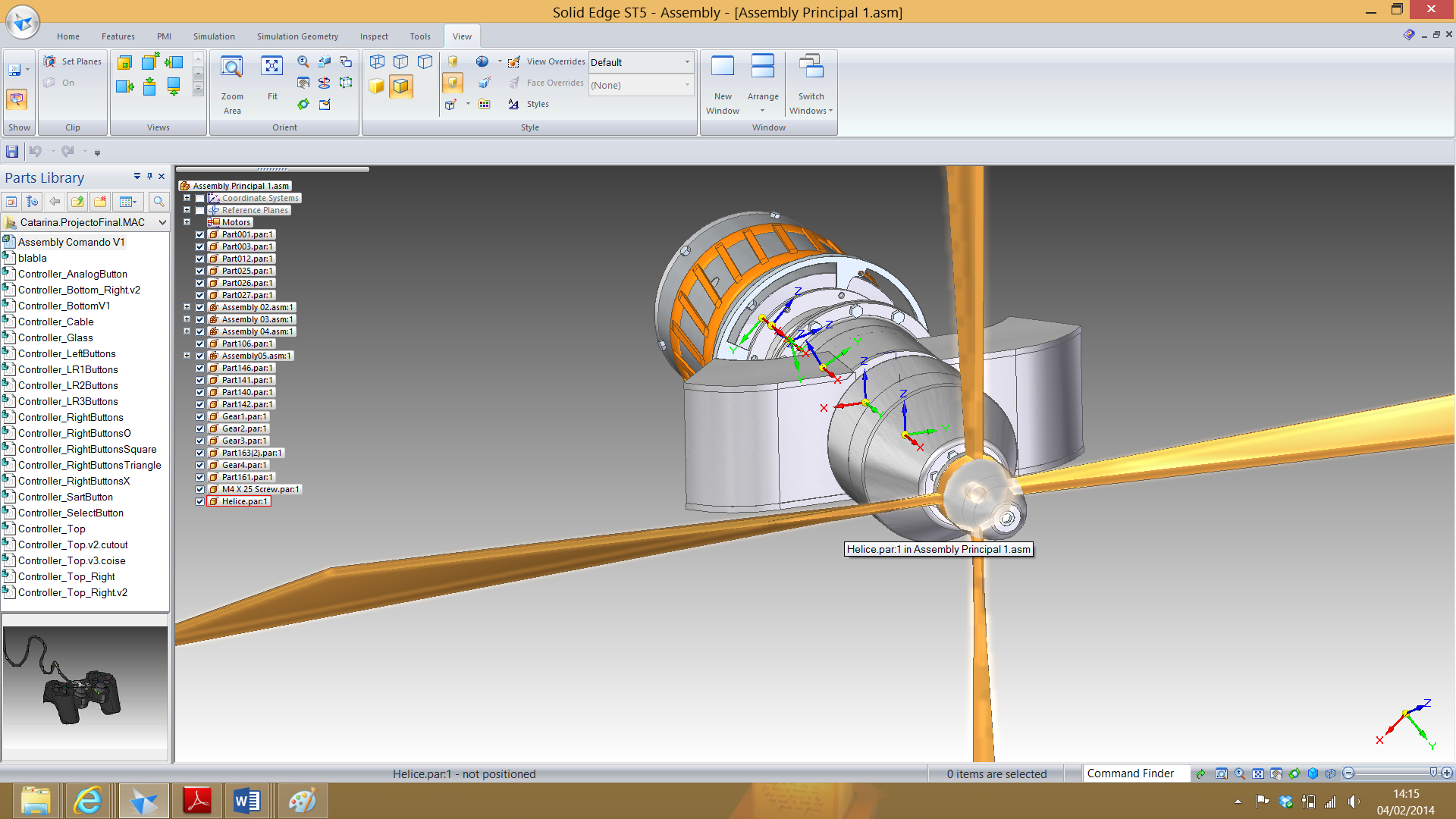
Task: Click the Command Finder input field
Action: (1136, 773)
